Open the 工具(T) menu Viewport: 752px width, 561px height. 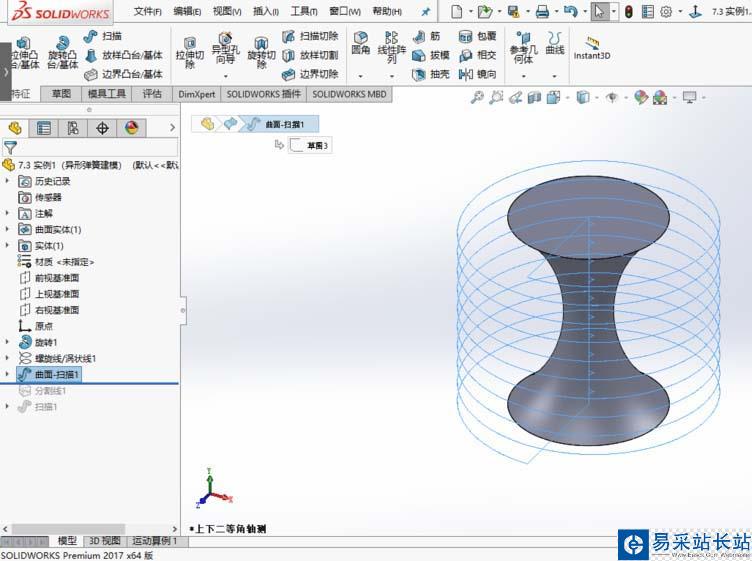click(x=304, y=11)
